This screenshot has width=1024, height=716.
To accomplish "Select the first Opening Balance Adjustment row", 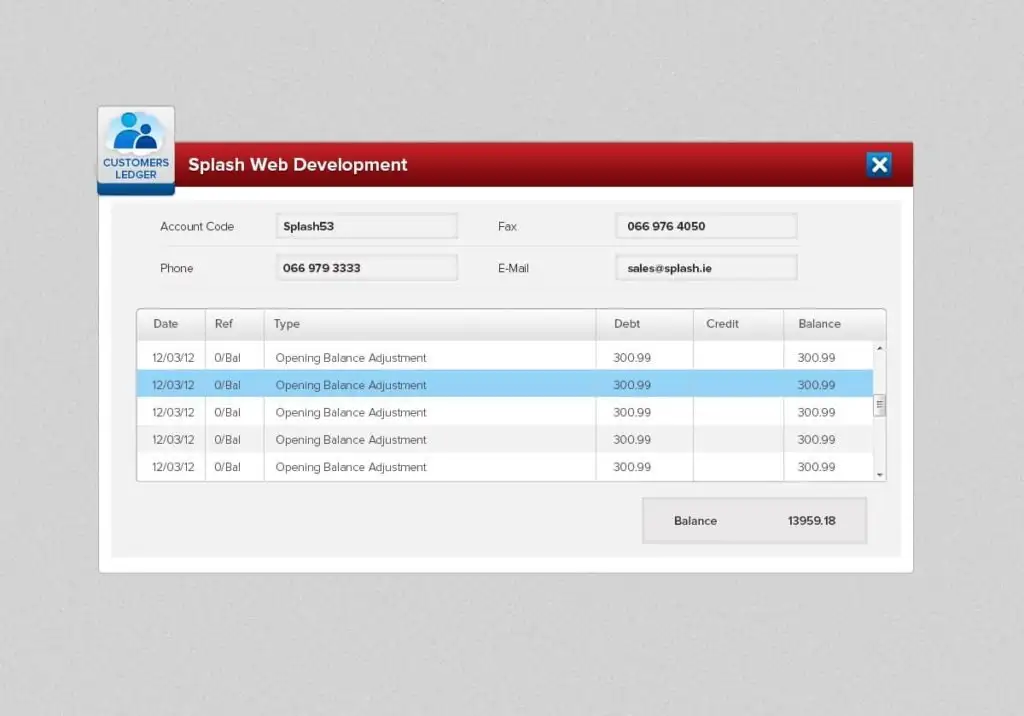I will [x=505, y=357].
